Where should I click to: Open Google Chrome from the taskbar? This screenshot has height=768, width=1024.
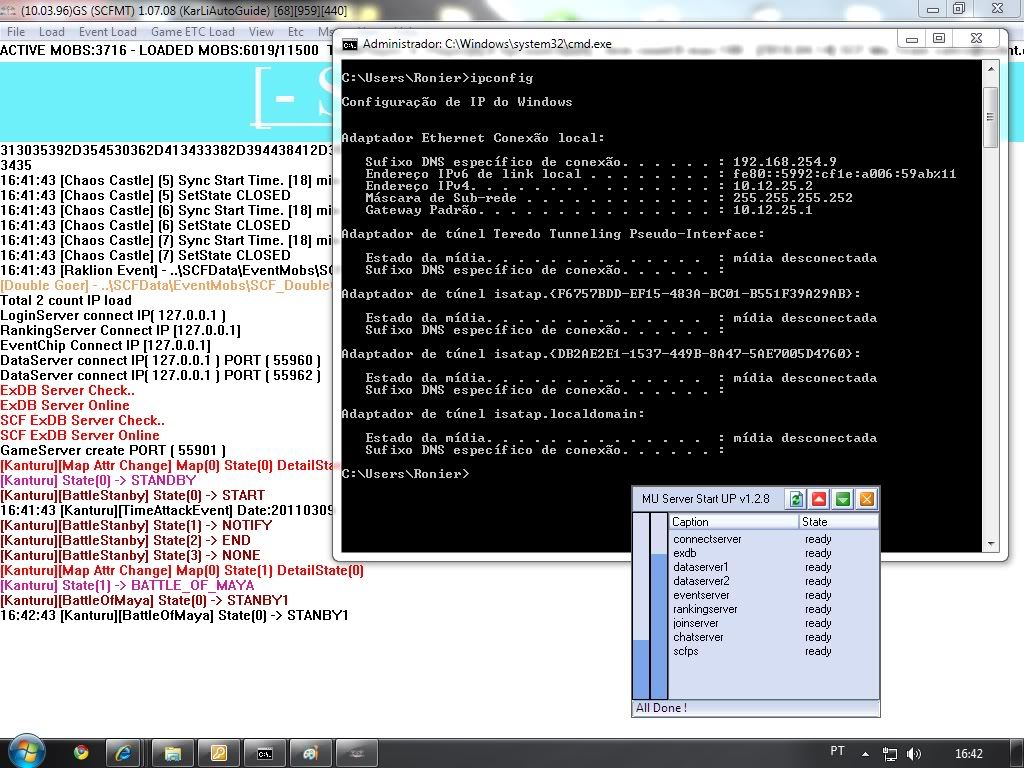click(x=81, y=752)
